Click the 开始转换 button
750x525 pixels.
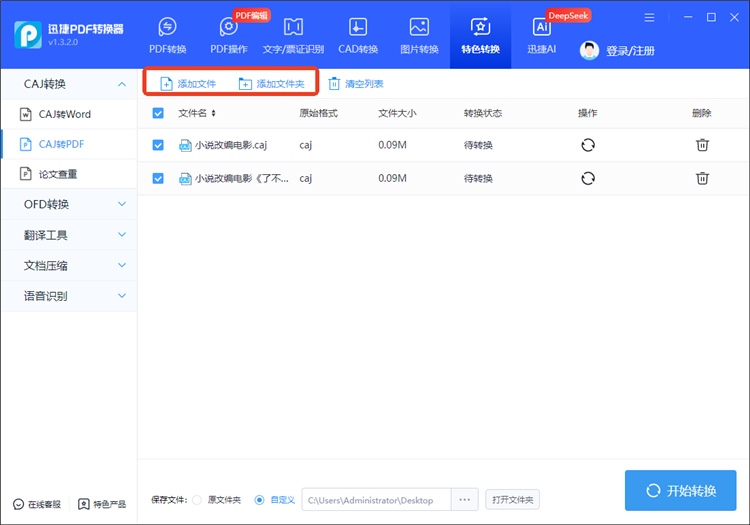coord(680,490)
